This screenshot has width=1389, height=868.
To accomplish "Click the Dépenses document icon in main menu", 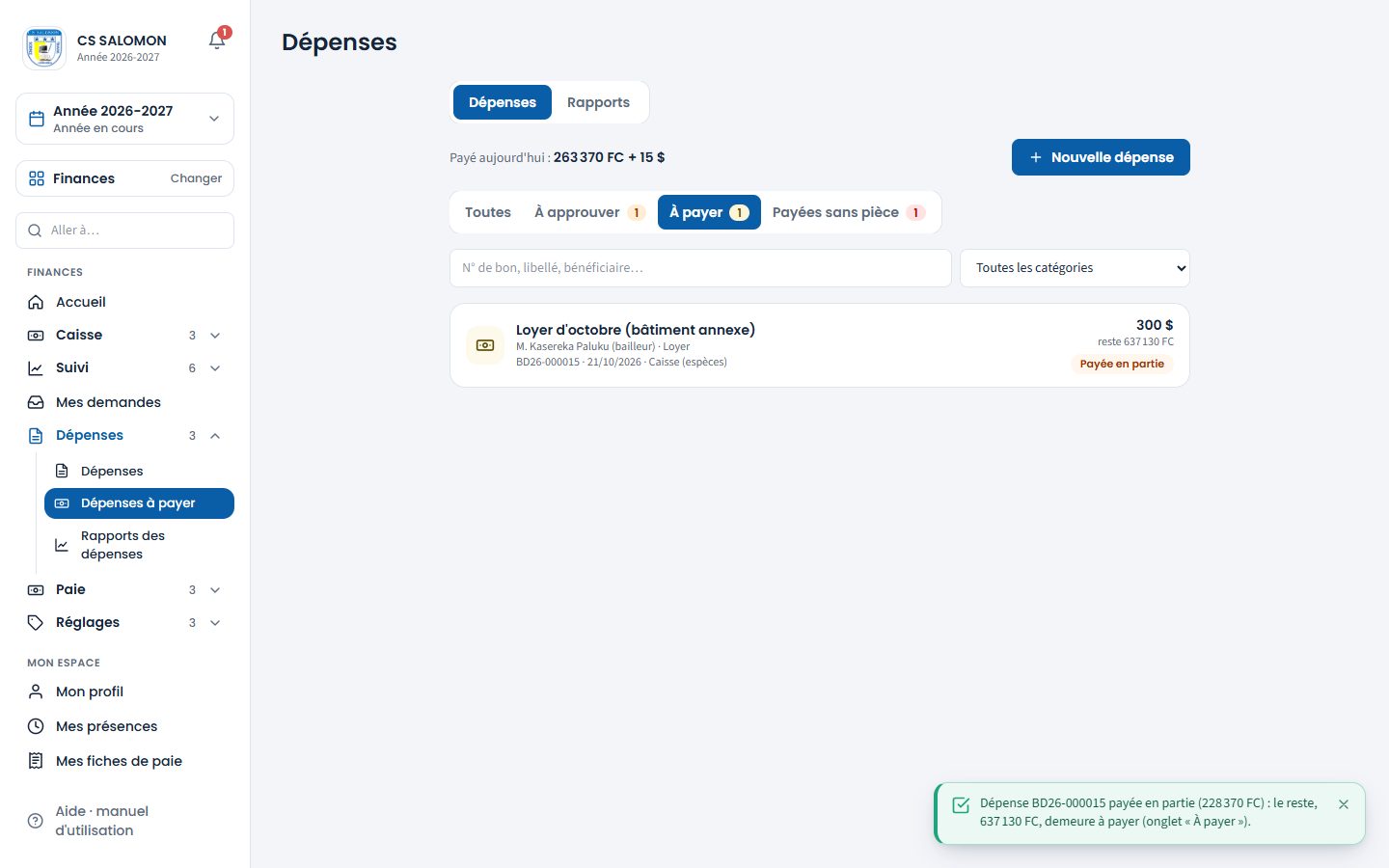I will tap(36, 436).
